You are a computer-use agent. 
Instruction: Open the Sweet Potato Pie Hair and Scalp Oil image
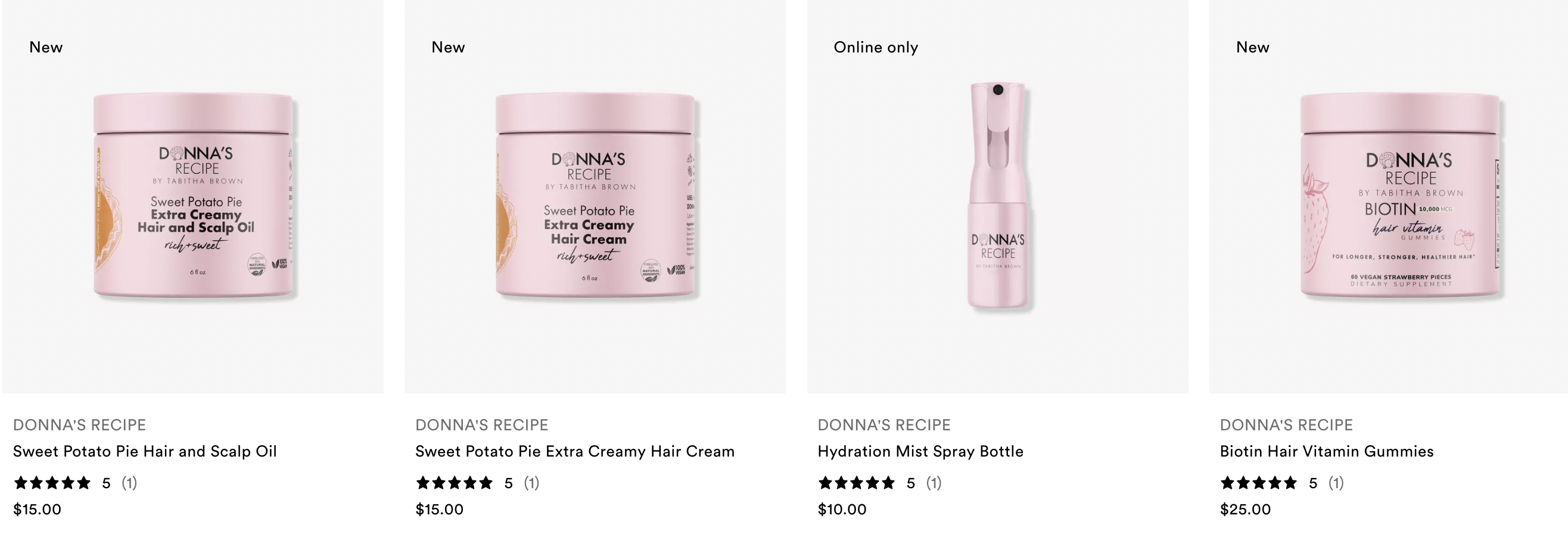pyautogui.click(x=193, y=196)
